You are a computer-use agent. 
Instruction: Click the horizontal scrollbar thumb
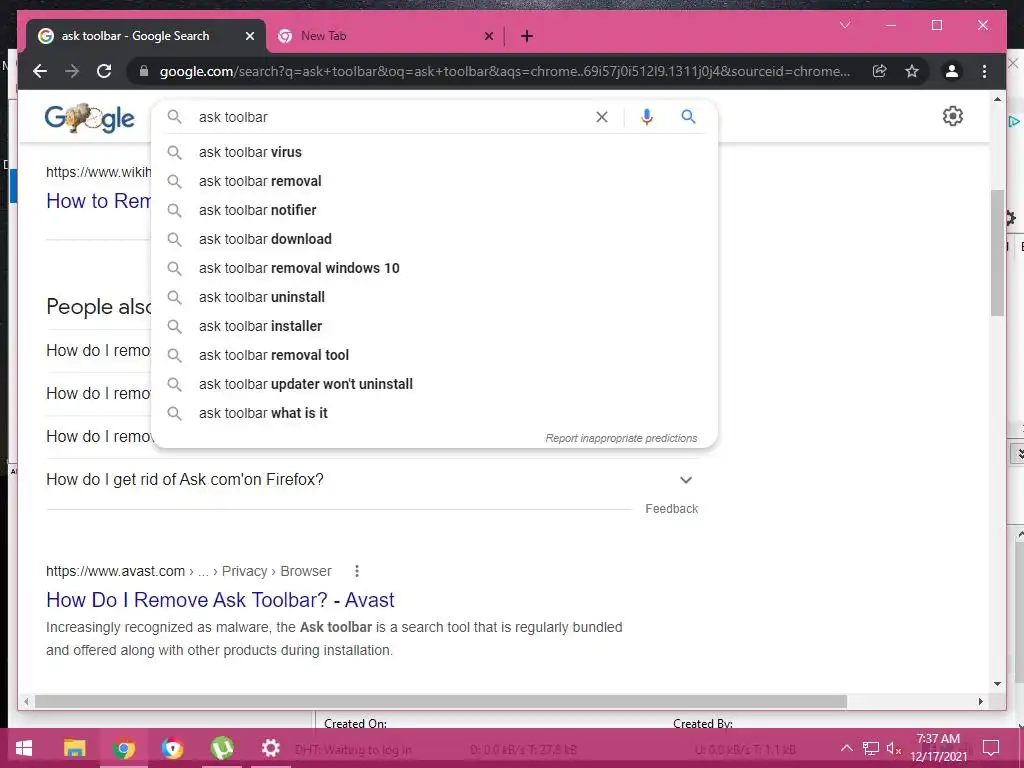[x=441, y=701]
